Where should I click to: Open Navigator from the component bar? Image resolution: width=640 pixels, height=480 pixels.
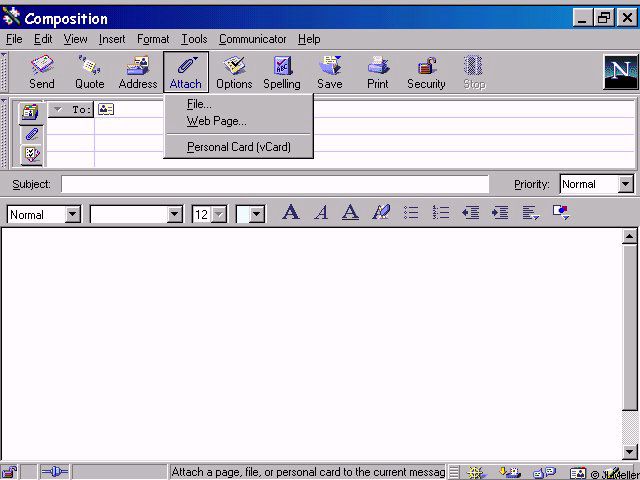476,473
